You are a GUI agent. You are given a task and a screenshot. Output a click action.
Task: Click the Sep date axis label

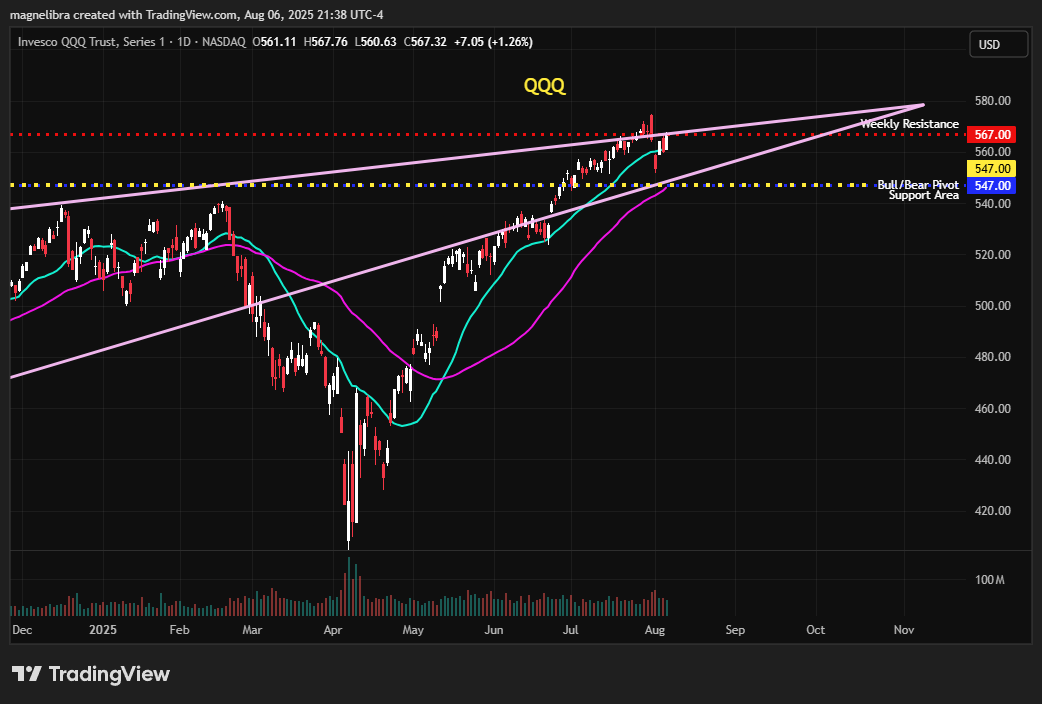[736, 630]
